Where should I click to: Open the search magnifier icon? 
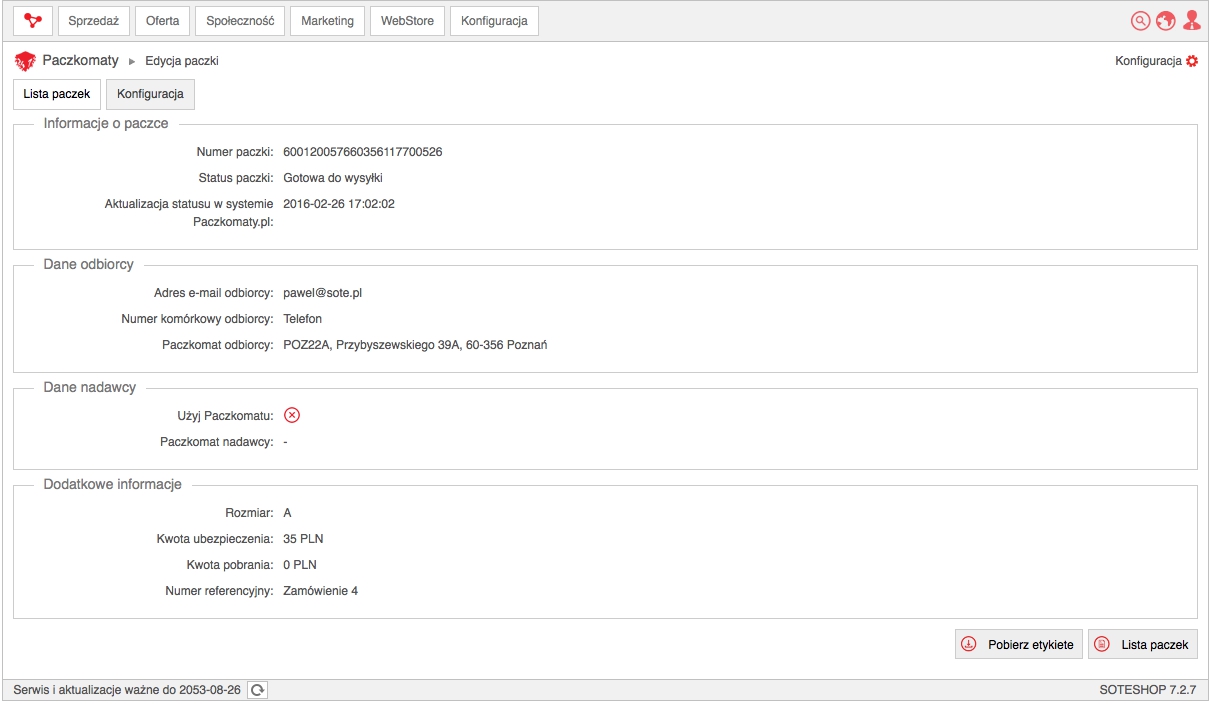click(1140, 21)
